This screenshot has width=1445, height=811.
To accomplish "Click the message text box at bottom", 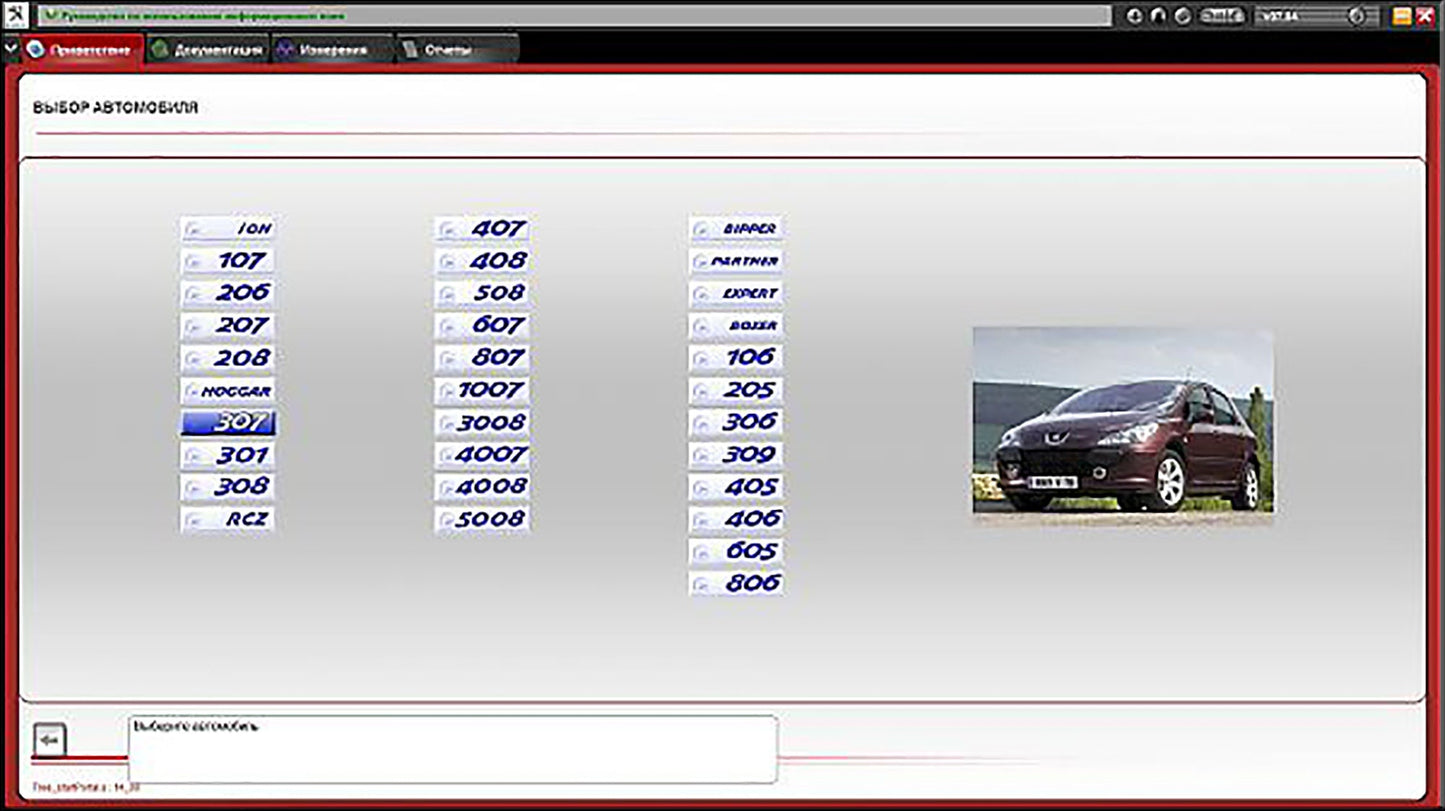I will coord(452,749).
